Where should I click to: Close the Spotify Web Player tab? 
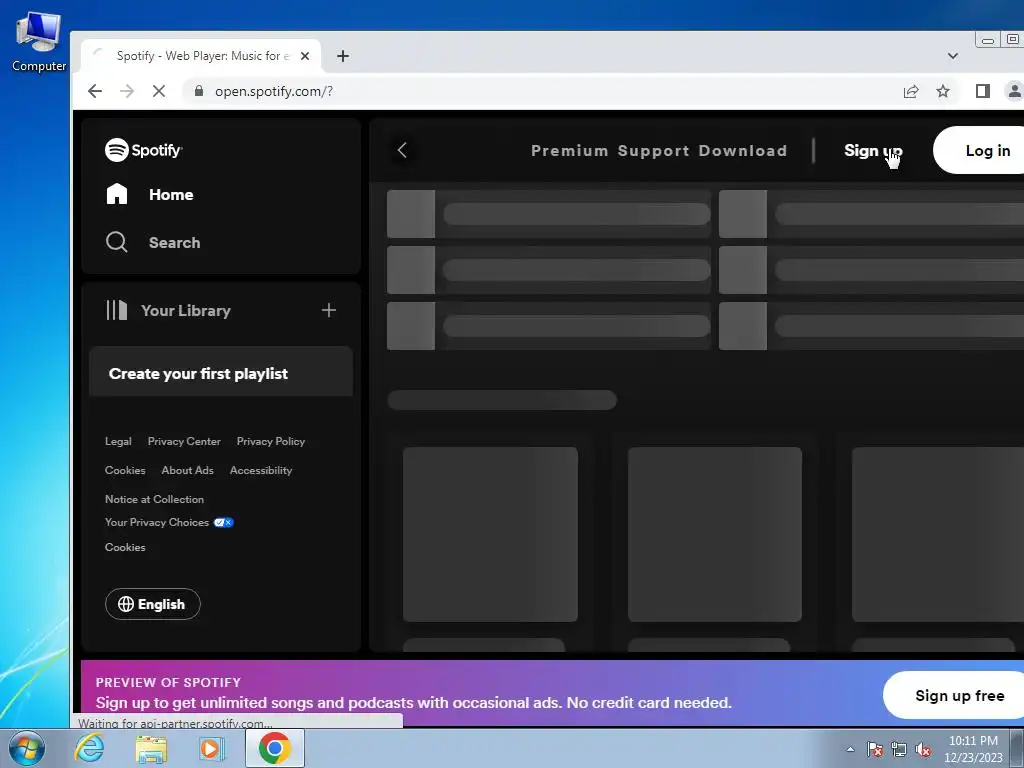point(304,56)
